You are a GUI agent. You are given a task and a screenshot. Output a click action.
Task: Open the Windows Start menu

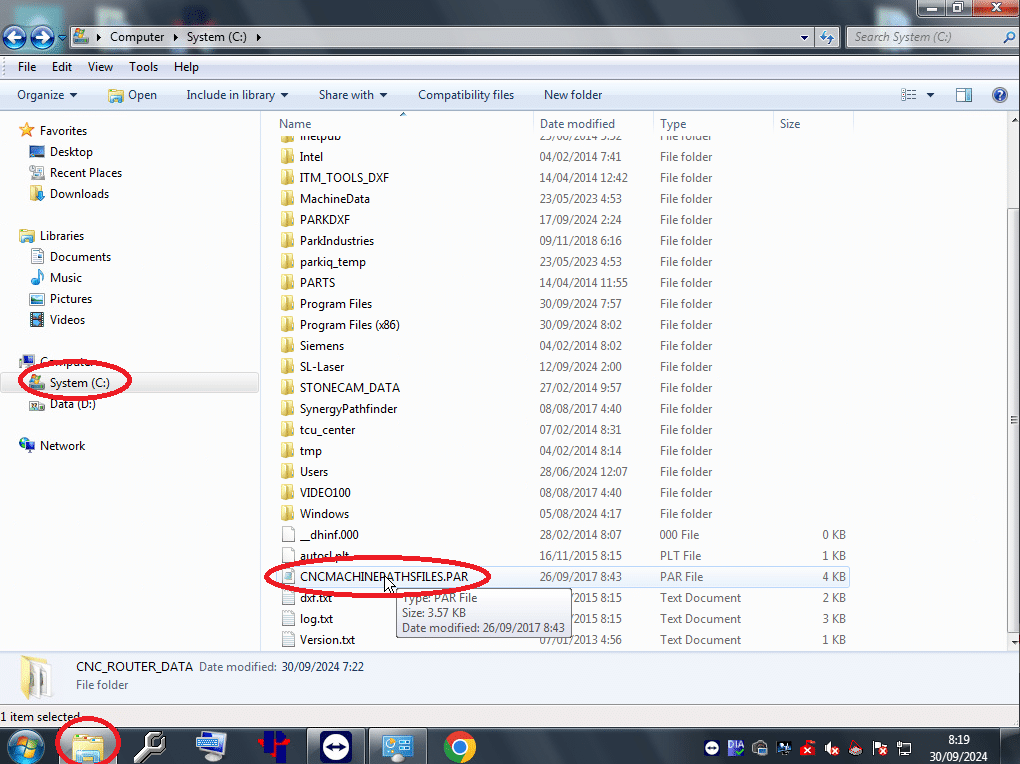[25, 746]
